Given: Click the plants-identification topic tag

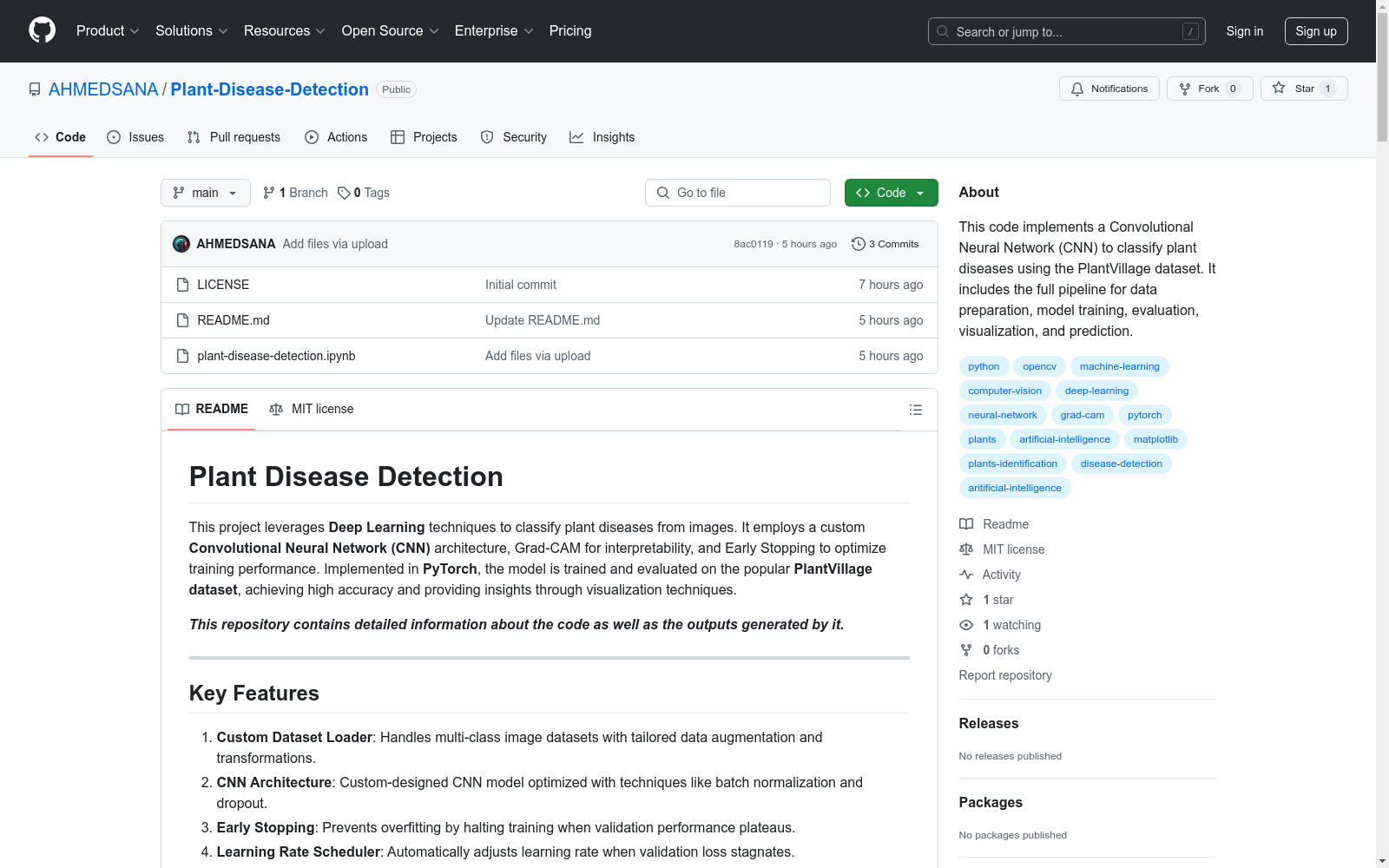Looking at the screenshot, I should click(1013, 464).
